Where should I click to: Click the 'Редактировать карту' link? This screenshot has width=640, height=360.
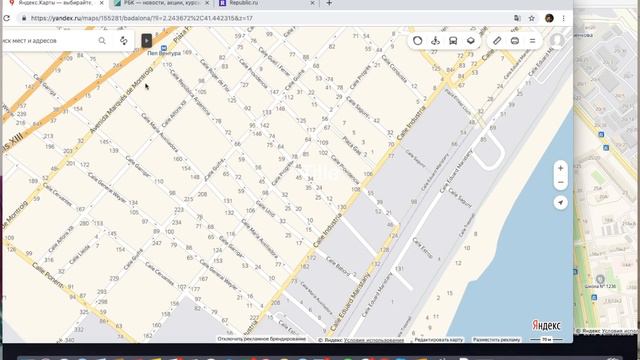coord(439,340)
